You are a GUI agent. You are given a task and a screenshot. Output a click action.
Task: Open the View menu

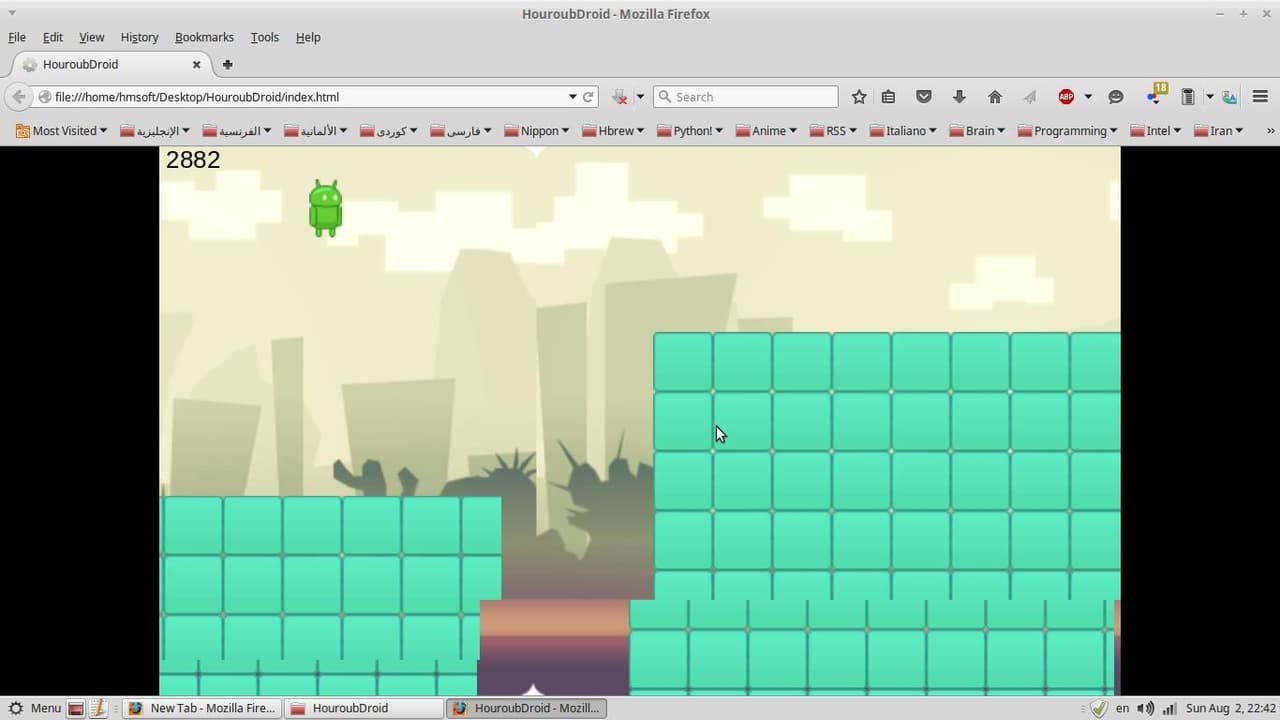[91, 37]
